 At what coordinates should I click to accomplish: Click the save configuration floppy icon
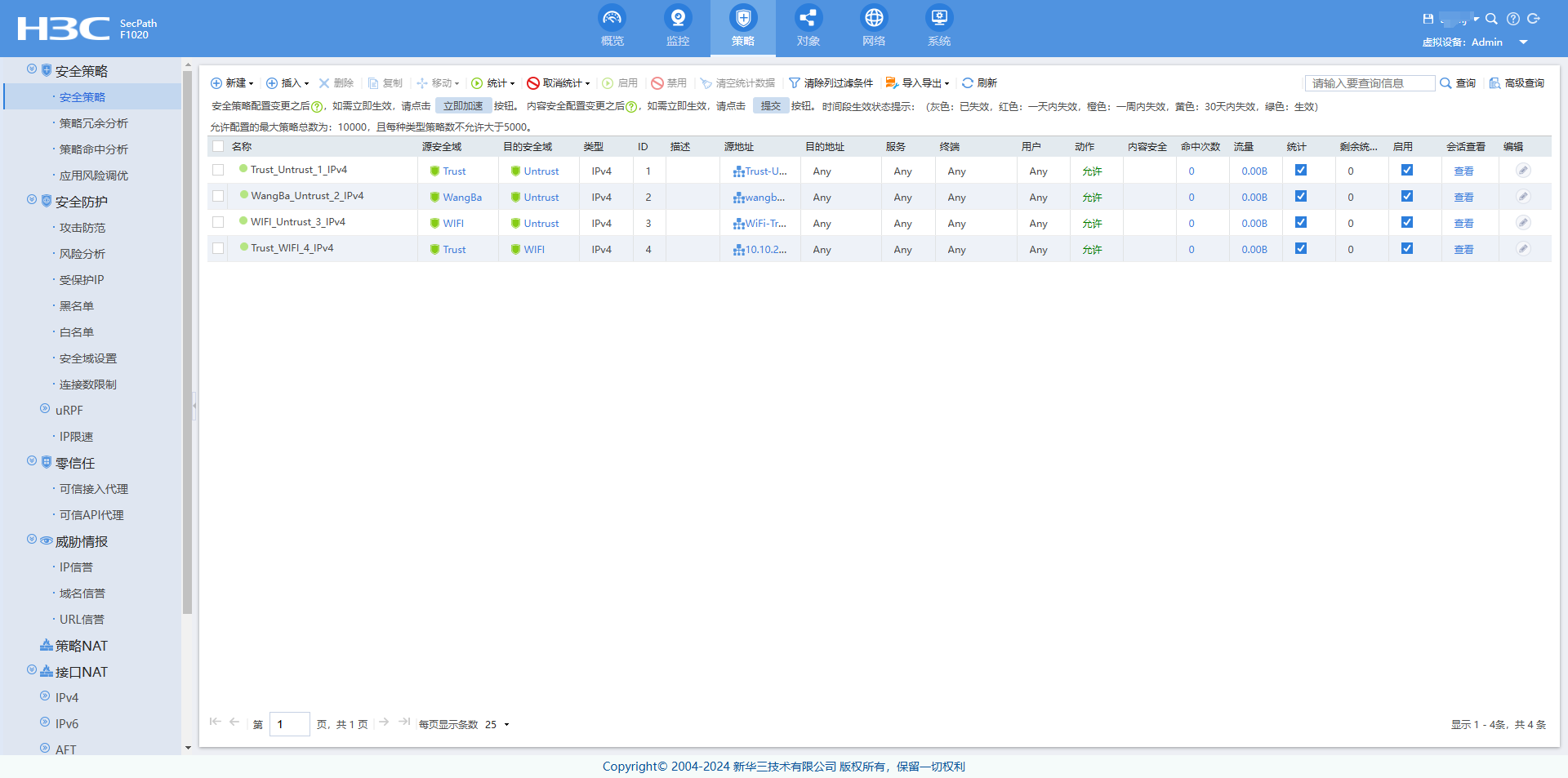click(x=1428, y=19)
